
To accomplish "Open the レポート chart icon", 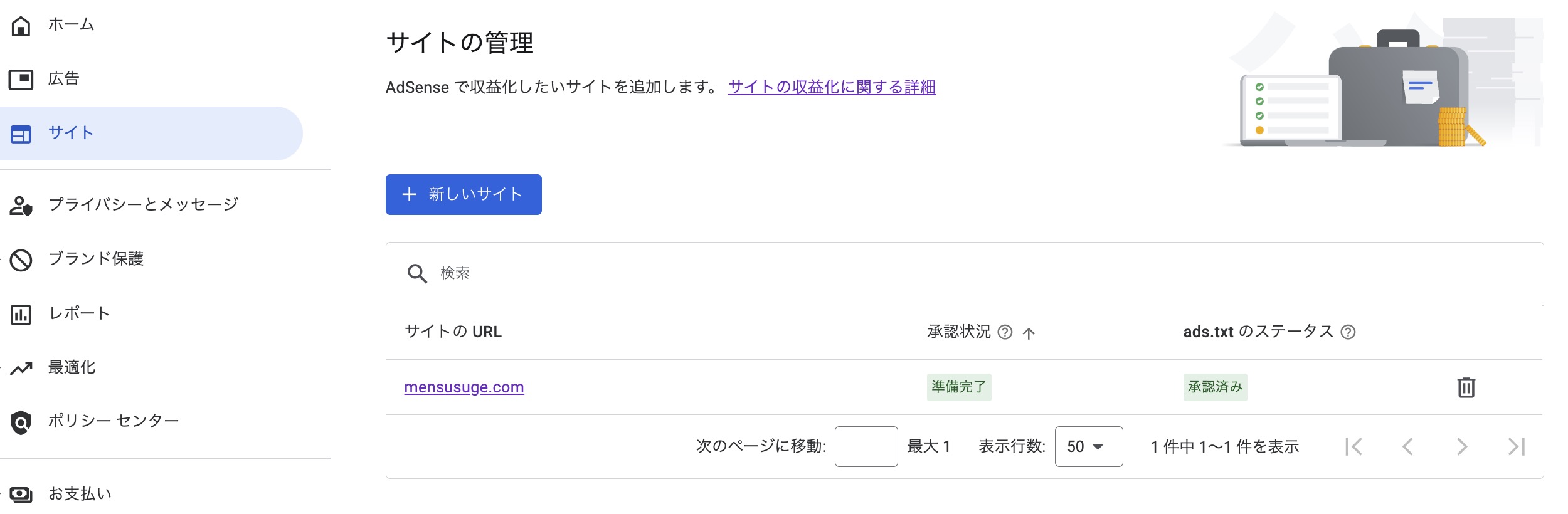I will (x=21, y=314).
